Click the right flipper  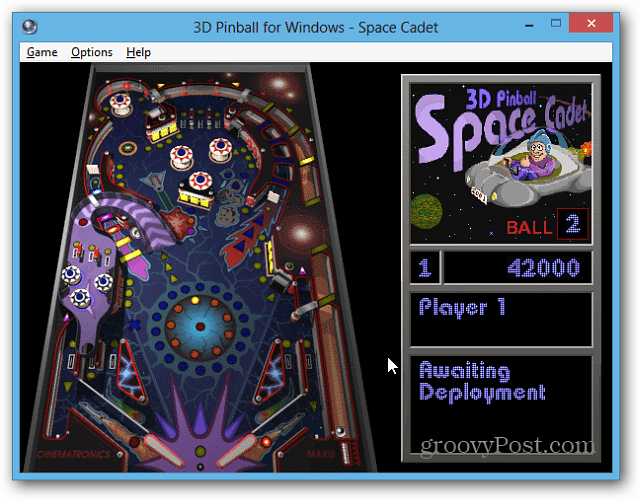[237, 451]
